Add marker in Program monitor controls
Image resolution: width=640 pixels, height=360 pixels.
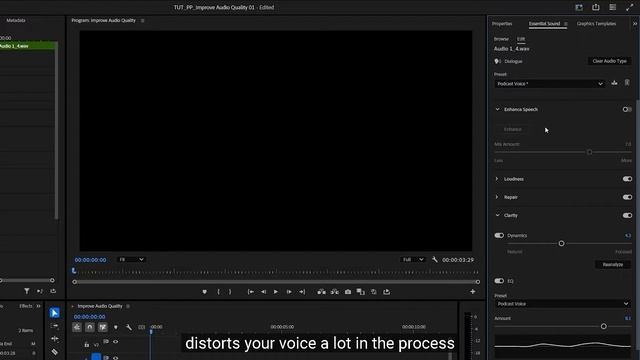click(204, 292)
